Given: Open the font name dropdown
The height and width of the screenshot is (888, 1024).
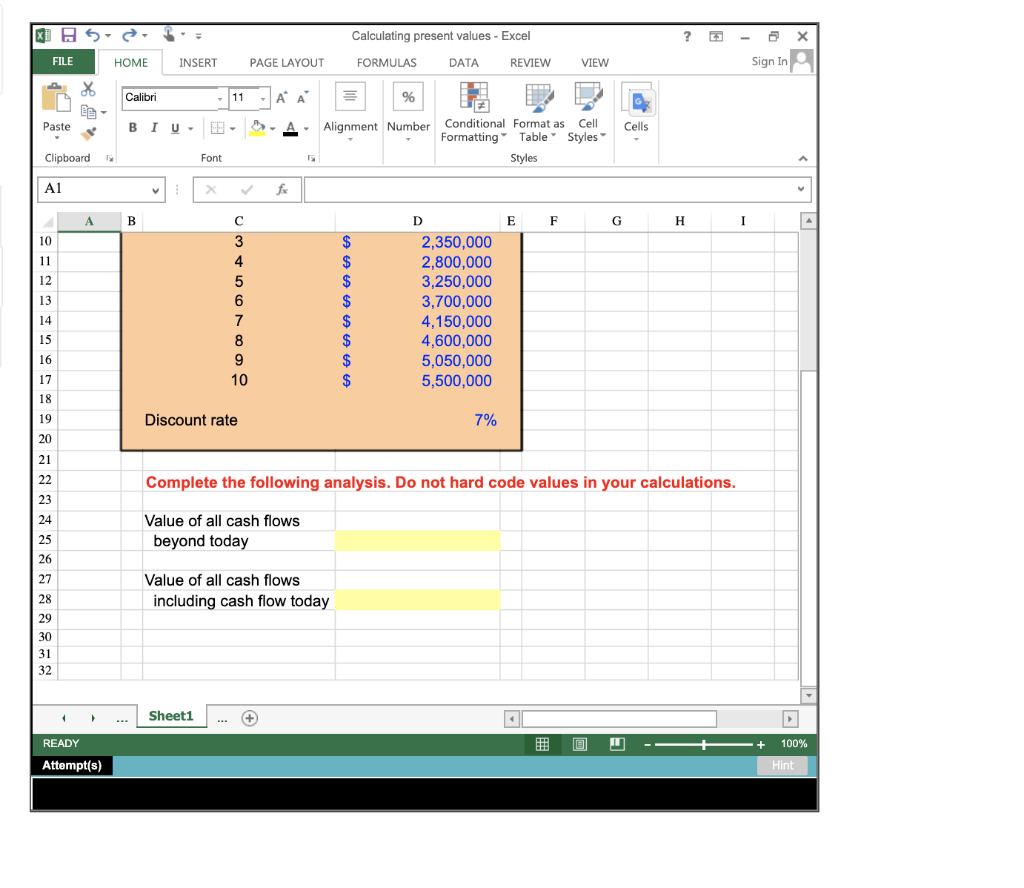Looking at the screenshot, I should 221,98.
